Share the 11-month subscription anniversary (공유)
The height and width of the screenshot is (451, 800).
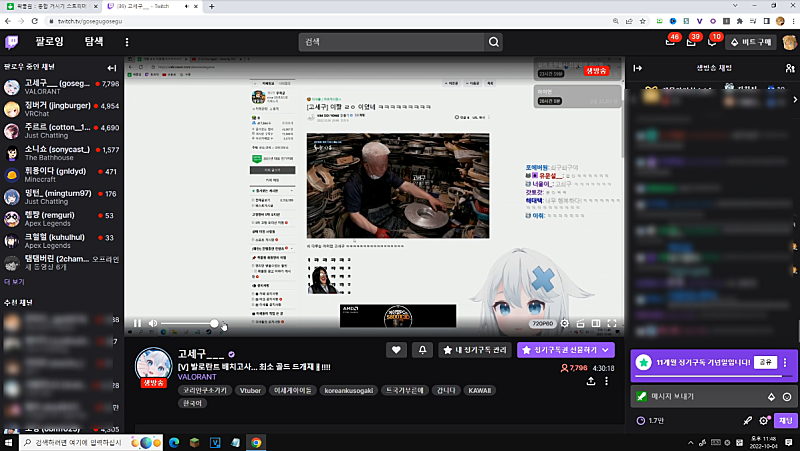click(765, 362)
